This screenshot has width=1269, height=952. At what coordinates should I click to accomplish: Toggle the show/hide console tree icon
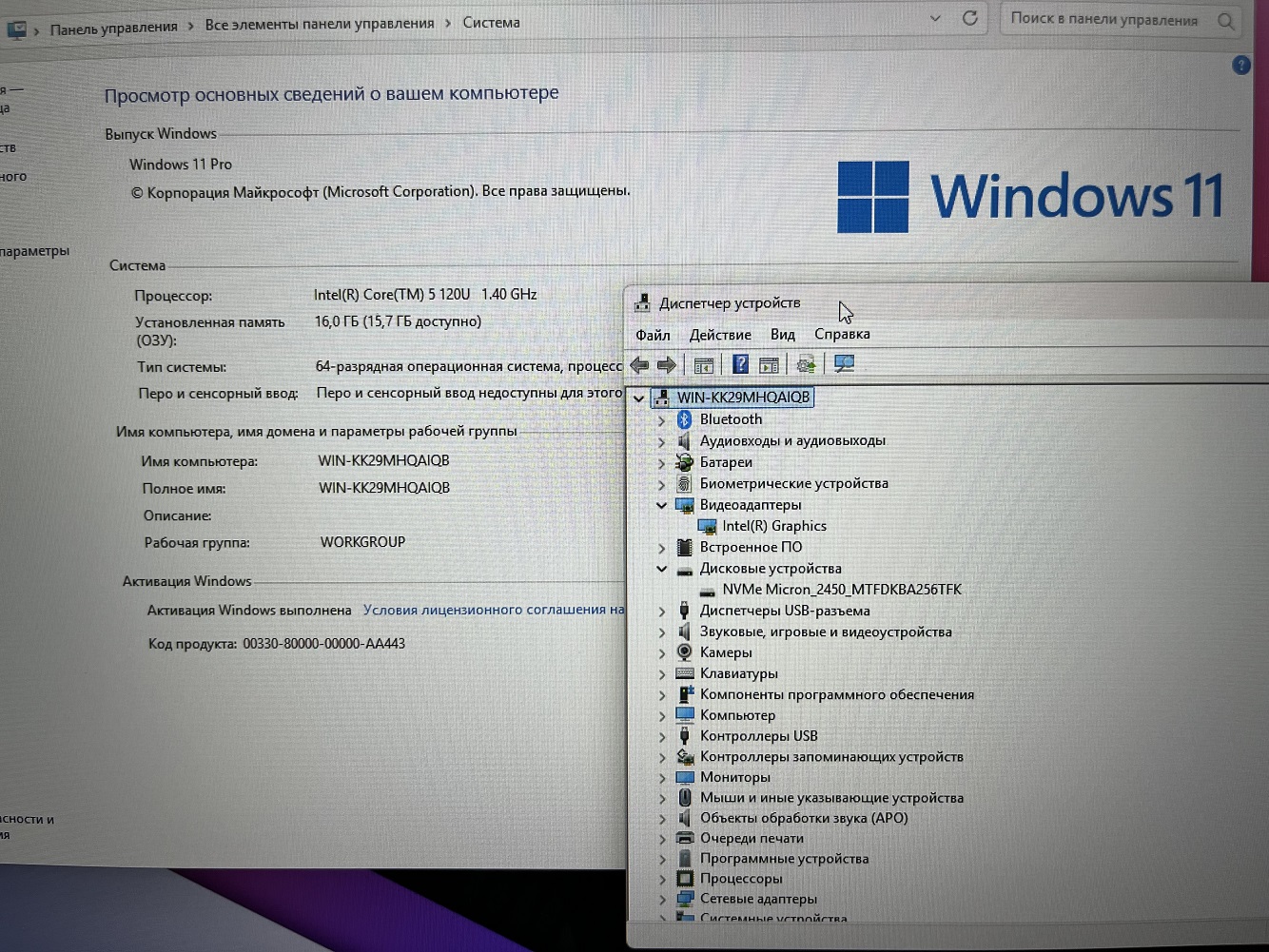pyautogui.click(x=704, y=365)
